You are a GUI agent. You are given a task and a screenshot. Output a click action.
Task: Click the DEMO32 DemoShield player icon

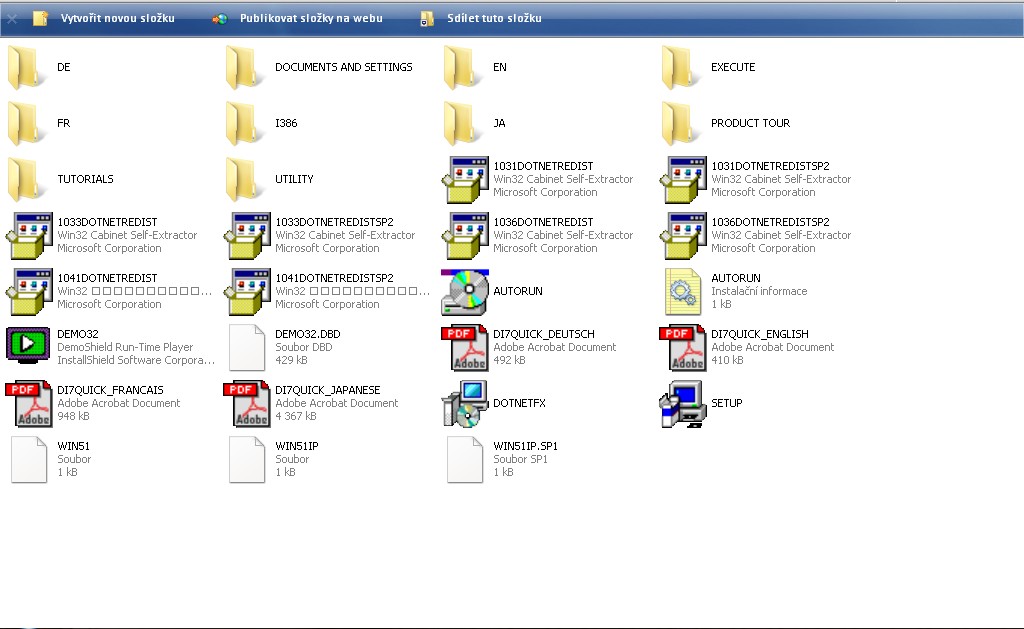[x=28, y=346]
